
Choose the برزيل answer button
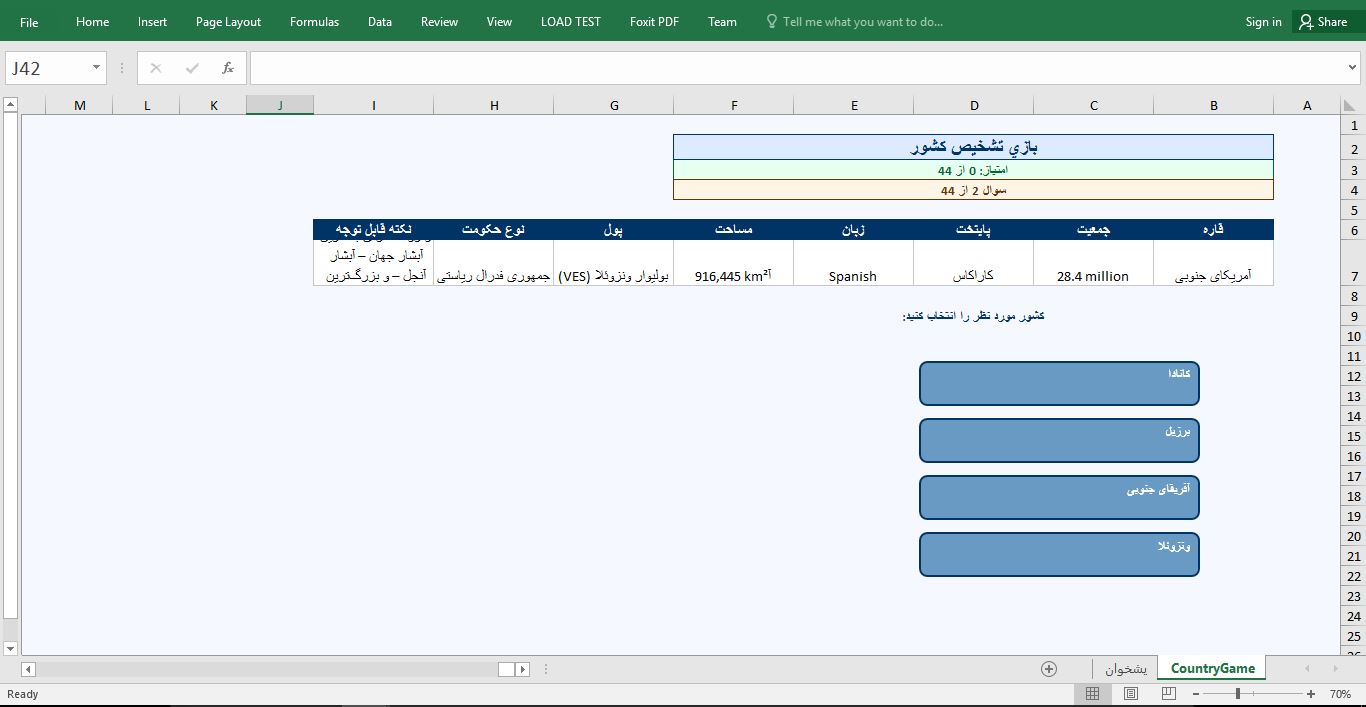coord(1059,441)
